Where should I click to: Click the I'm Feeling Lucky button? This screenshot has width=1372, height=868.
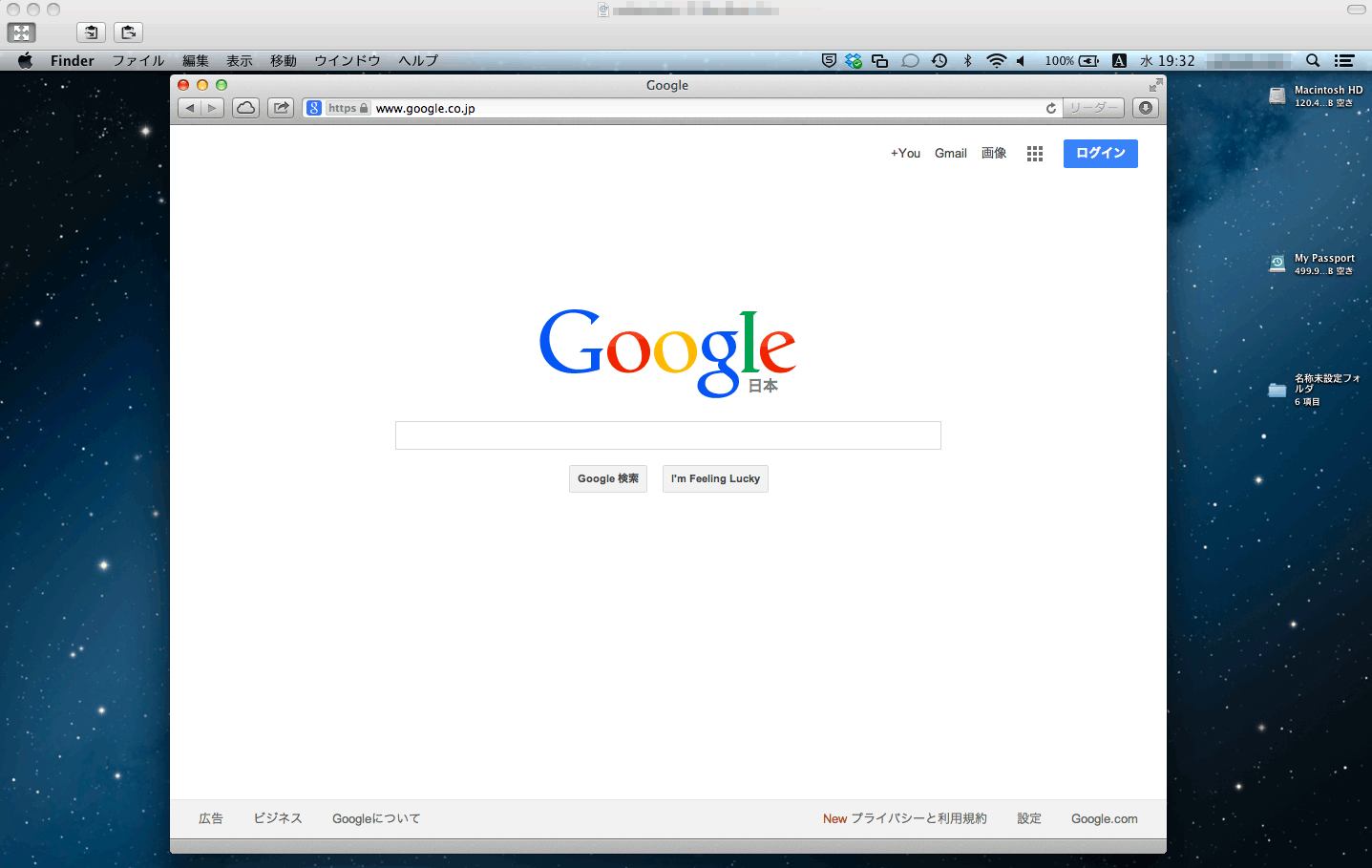[x=715, y=478]
